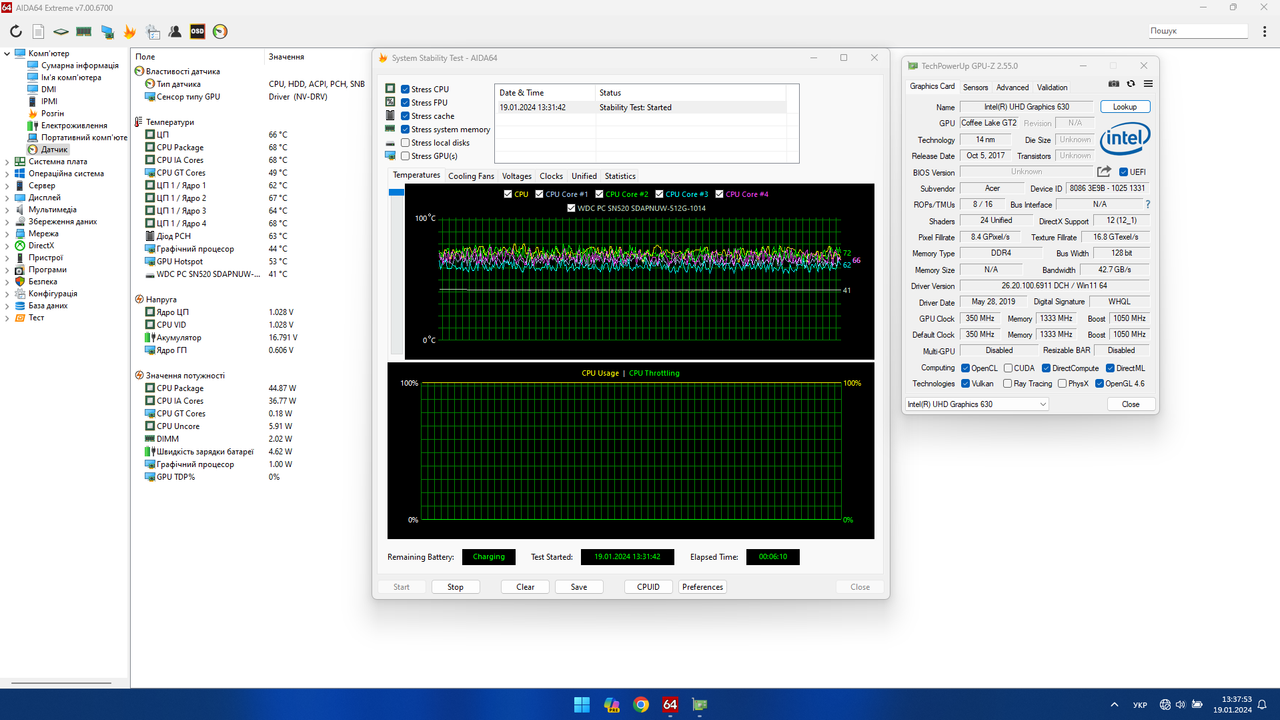
Task: Expand the Тест tree node
Action: (8, 317)
